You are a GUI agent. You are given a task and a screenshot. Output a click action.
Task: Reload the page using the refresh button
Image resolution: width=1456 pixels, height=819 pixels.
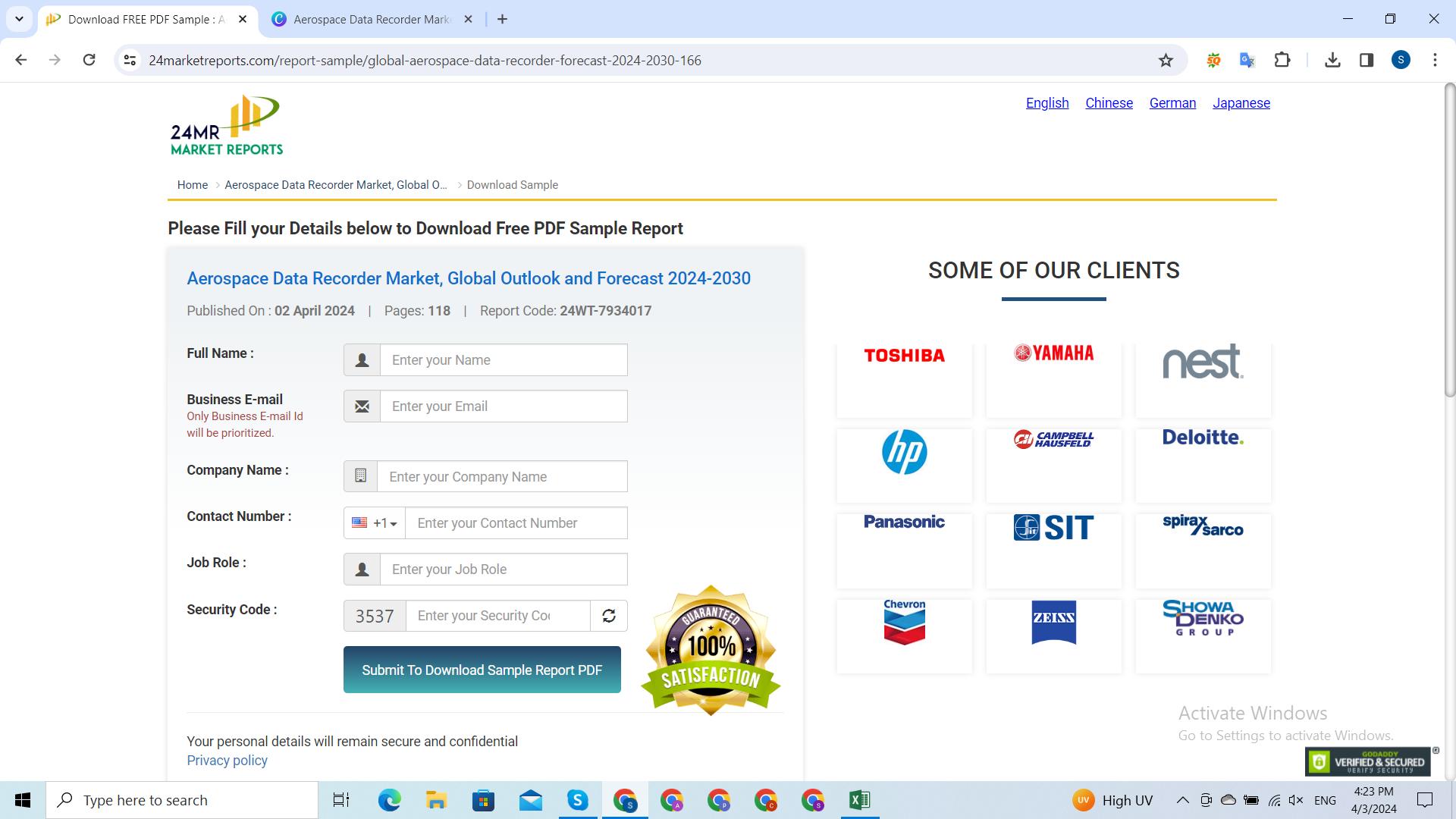89,60
